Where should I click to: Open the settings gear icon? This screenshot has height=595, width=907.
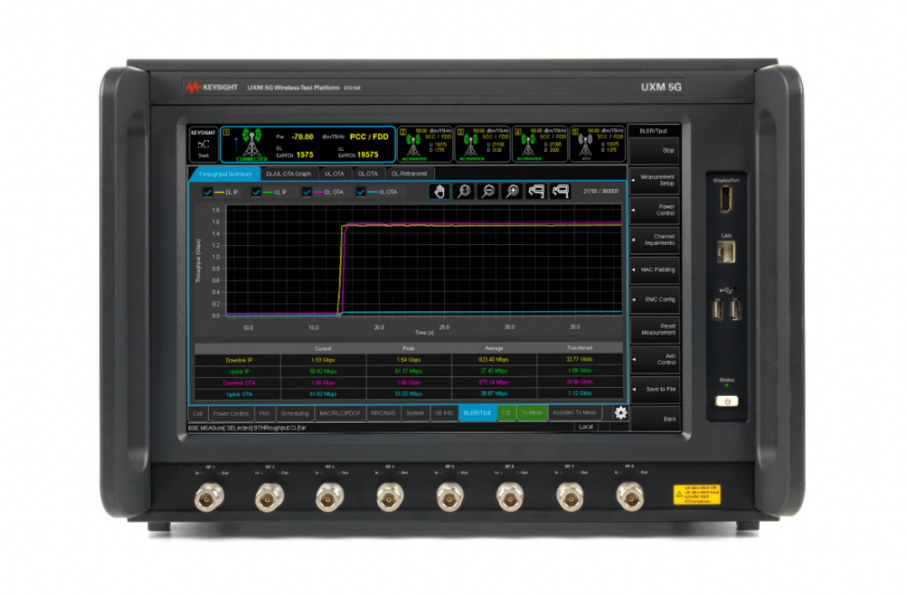621,412
